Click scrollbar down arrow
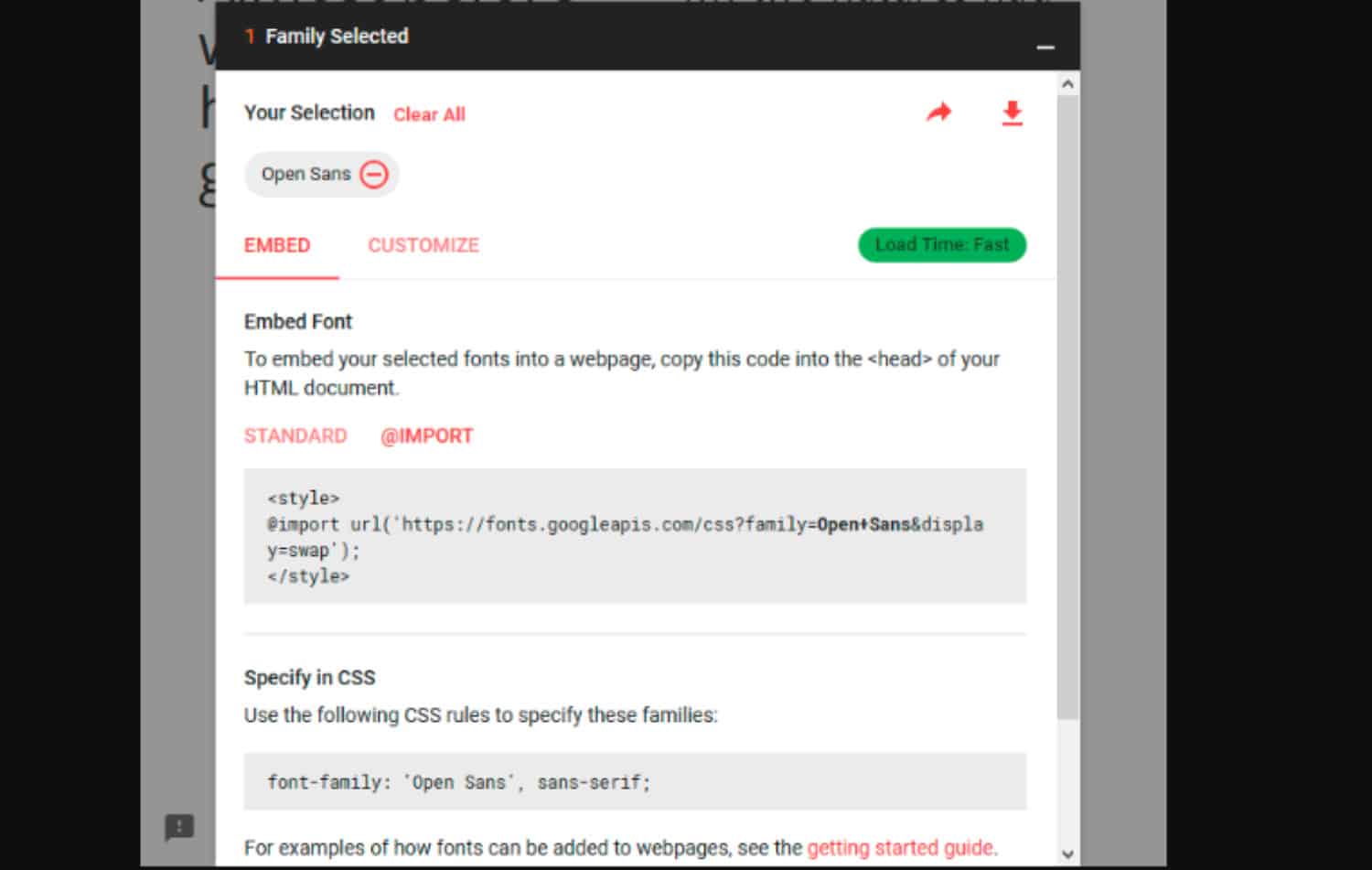Image resolution: width=1372 pixels, height=870 pixels. click(x=1067, y=854)
